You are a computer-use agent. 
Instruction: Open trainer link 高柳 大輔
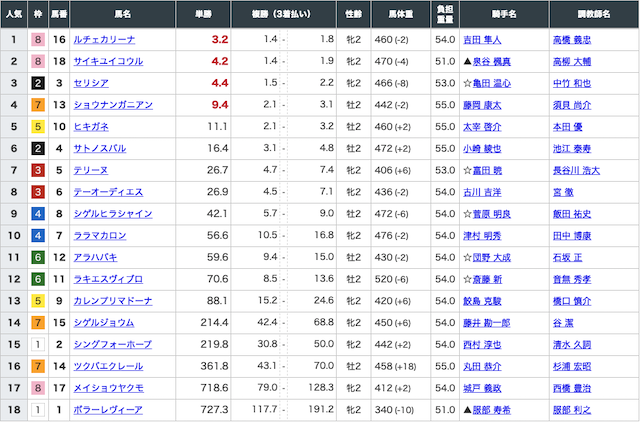tap(572, 62)
